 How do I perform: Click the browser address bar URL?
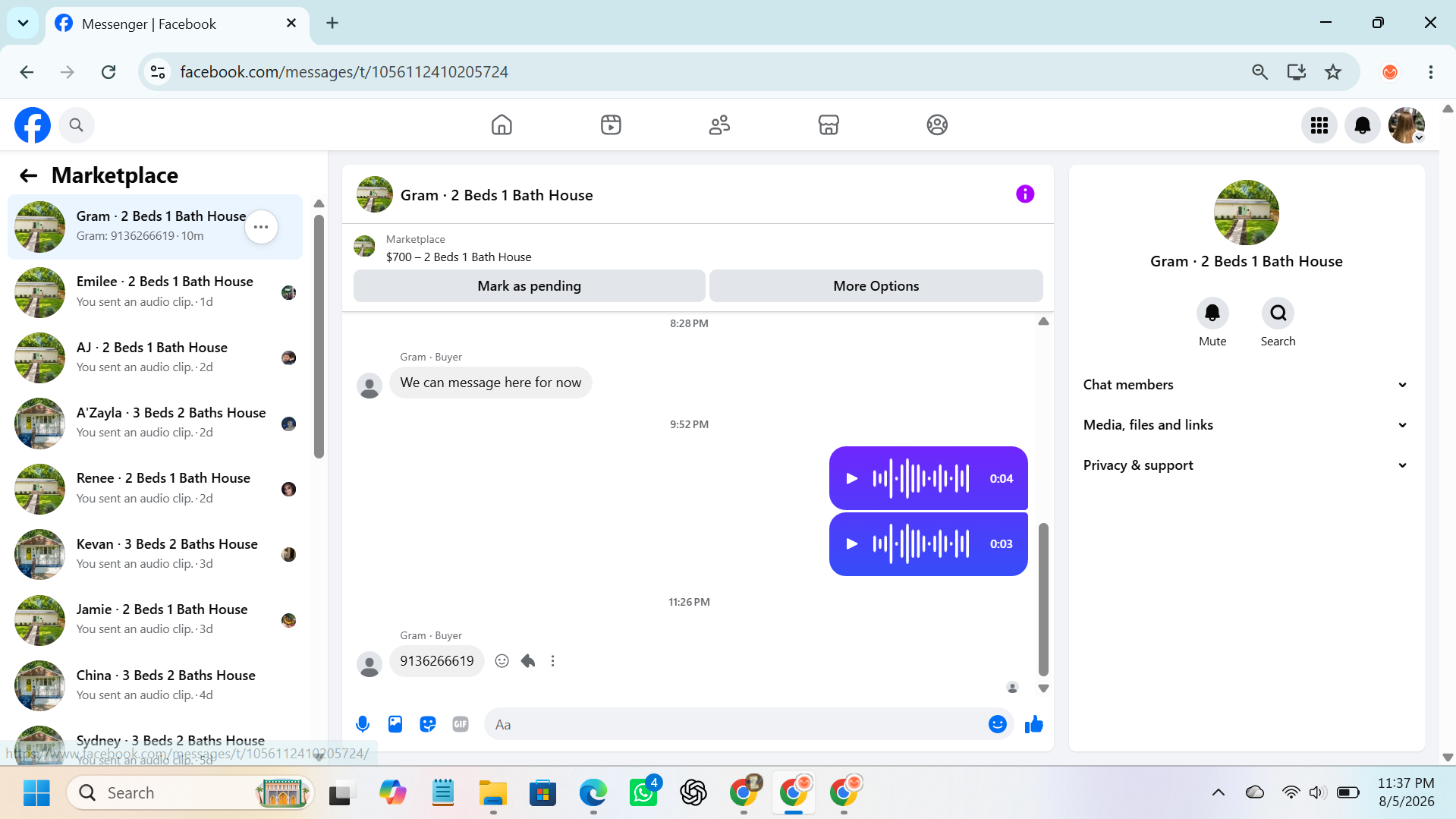pos(344,72)
